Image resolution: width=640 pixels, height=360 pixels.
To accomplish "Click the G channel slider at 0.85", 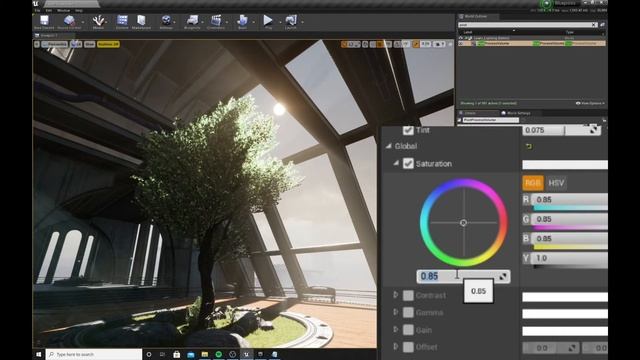I will tap(570, 219).
